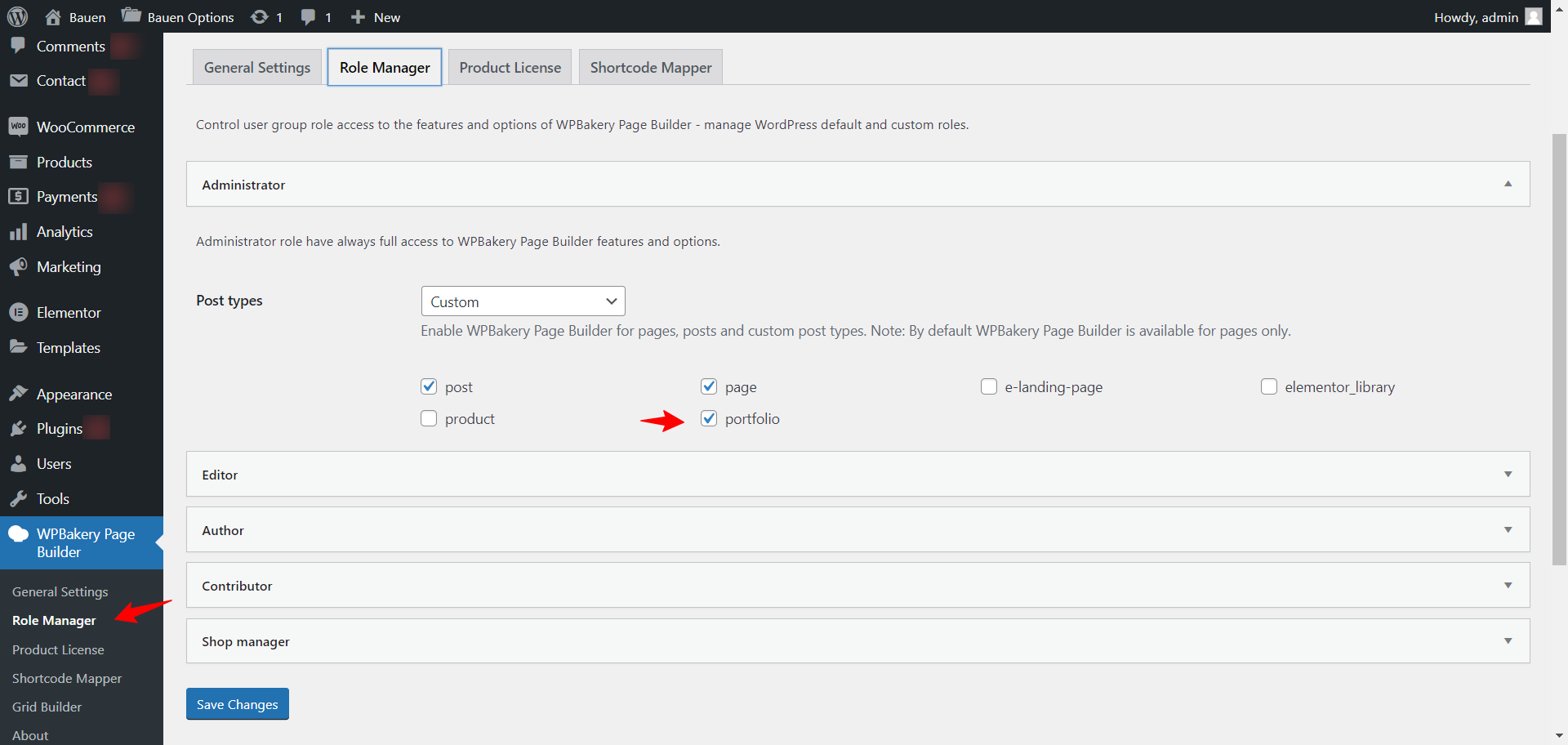Open About in the sidebar submenu
This screenshot has width=1568, height=745.
[30, 735]
